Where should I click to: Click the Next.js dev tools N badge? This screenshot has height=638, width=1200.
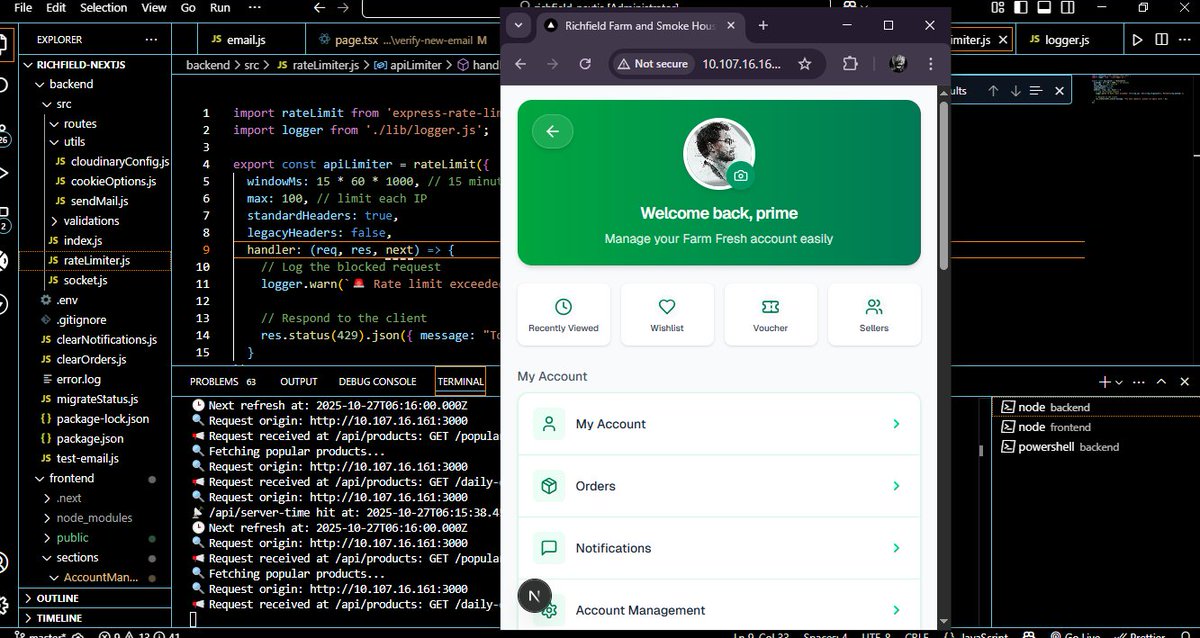tap(534, 596)
